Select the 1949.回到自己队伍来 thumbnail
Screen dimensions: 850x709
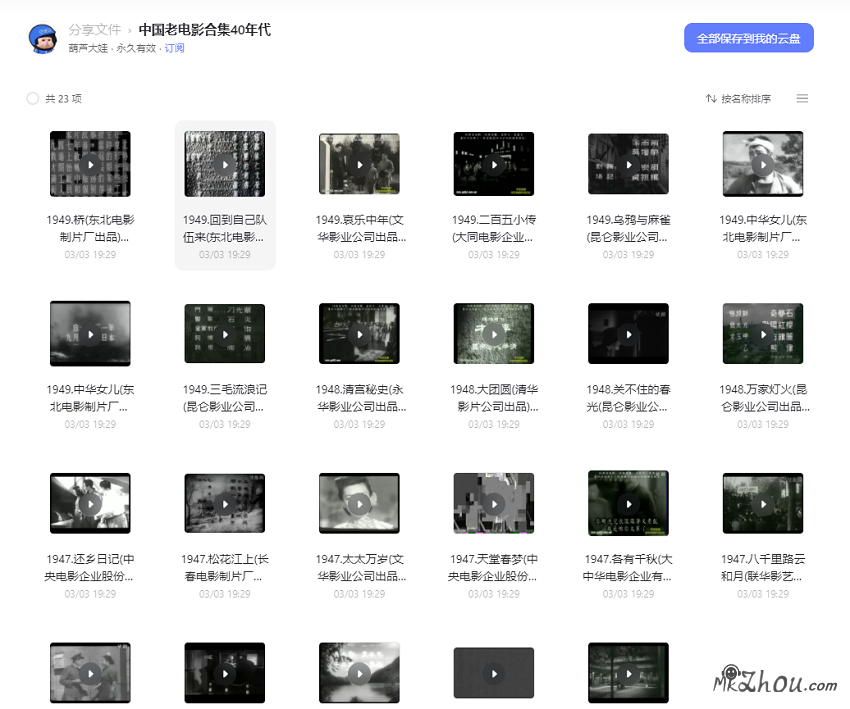point(224,163)
